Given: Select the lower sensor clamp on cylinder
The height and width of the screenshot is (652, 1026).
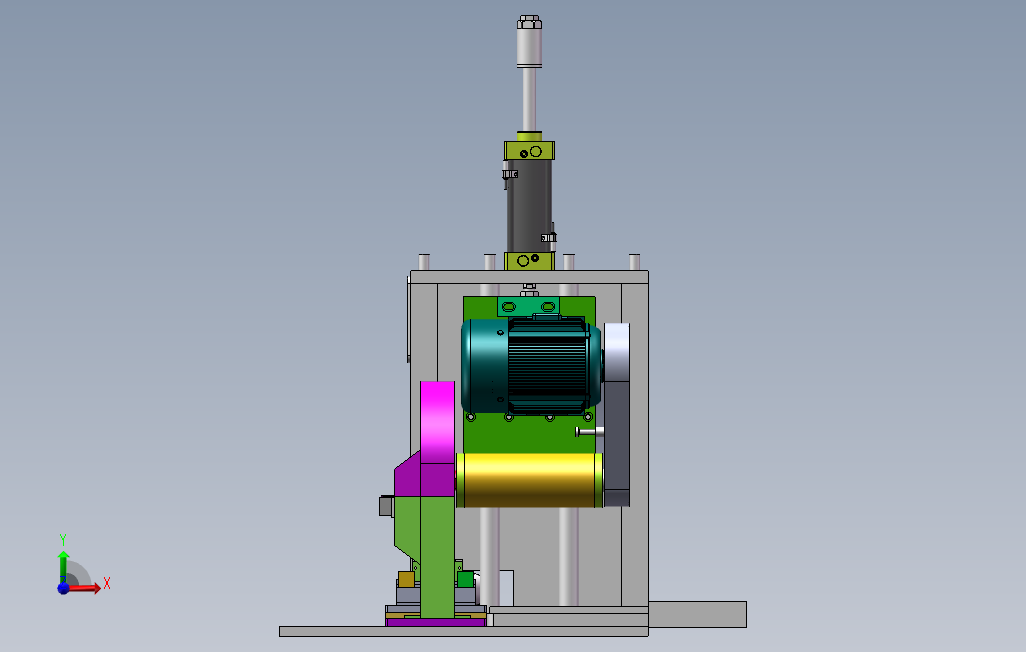Looking at the screenshot, I should tap(548, 237).
